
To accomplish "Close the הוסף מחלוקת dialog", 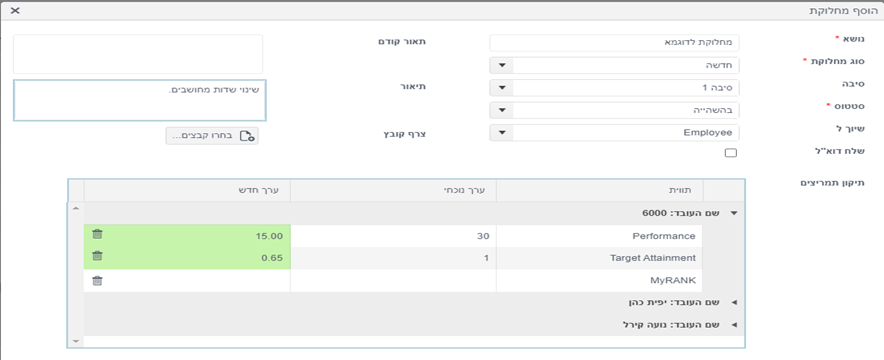I will [15, 11].
